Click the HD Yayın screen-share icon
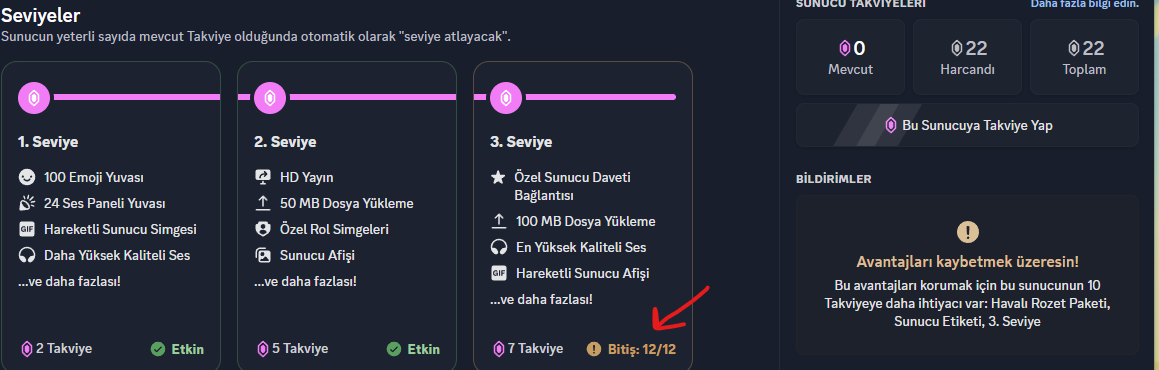Screen dimensions: 1159x370 point(262,177)
